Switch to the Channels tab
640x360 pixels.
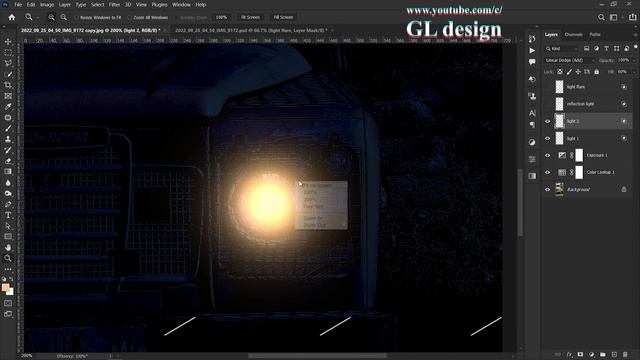pos(573,35)
